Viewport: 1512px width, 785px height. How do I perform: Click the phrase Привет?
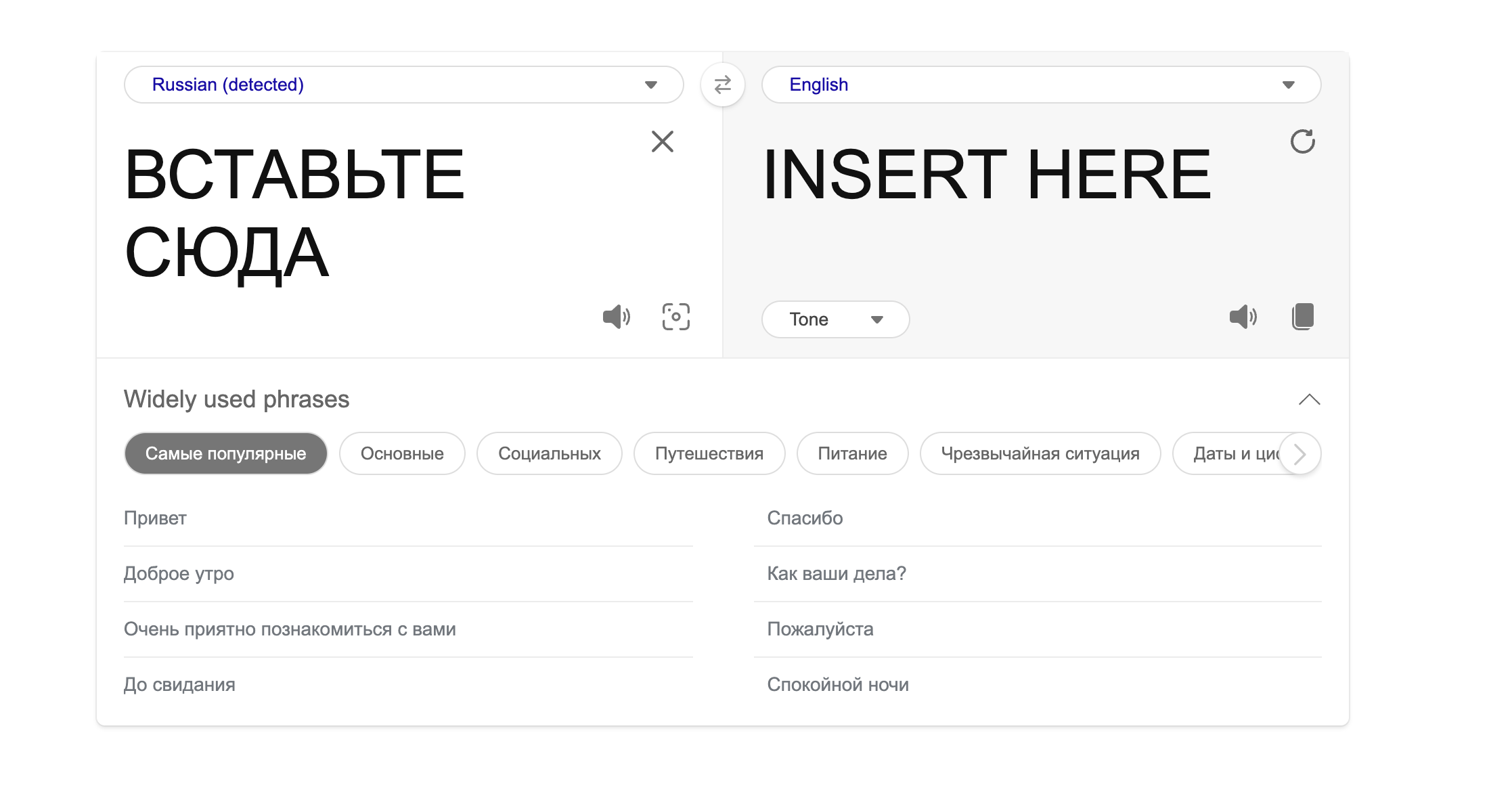coord(155,518)
